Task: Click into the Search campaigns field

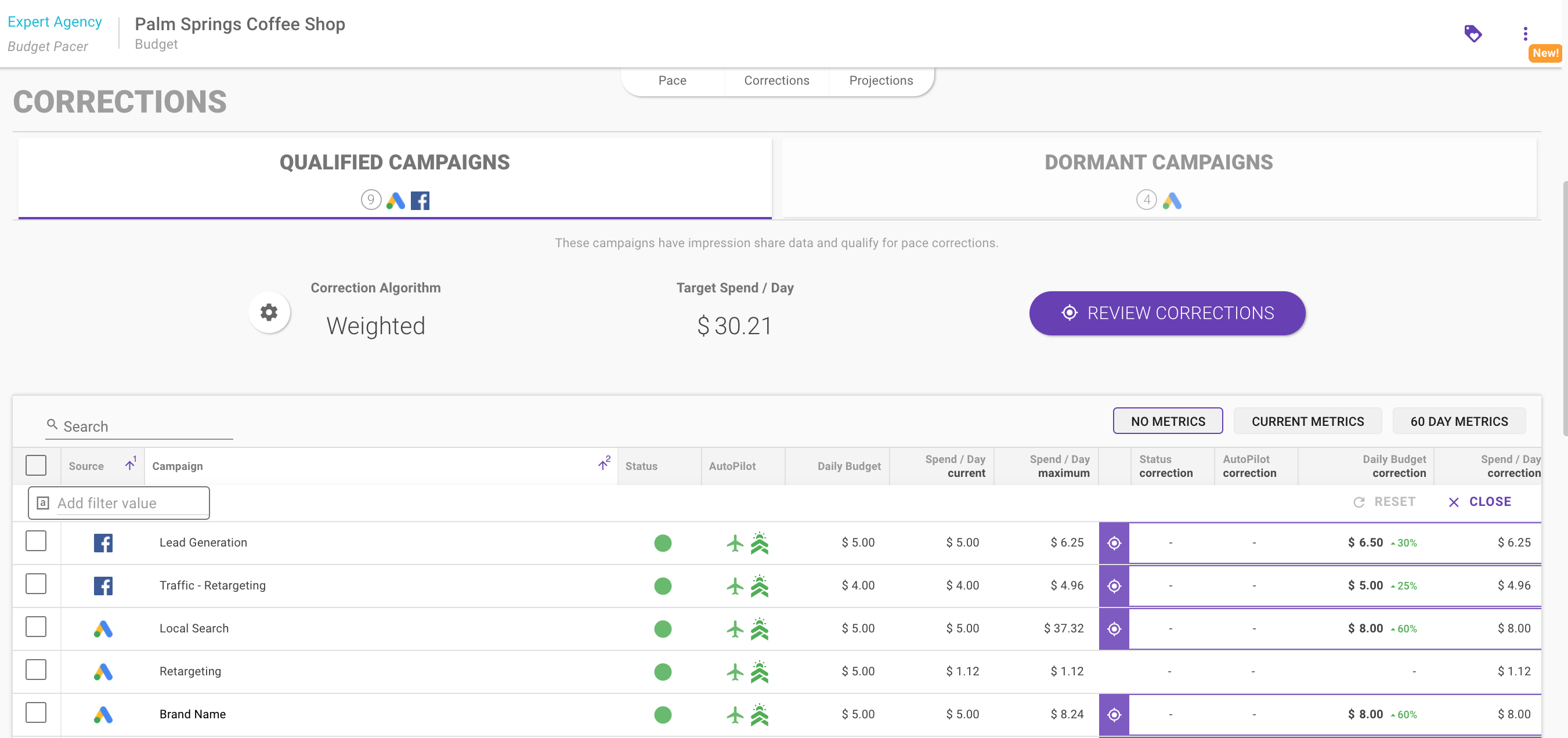Action: point(139,426)
